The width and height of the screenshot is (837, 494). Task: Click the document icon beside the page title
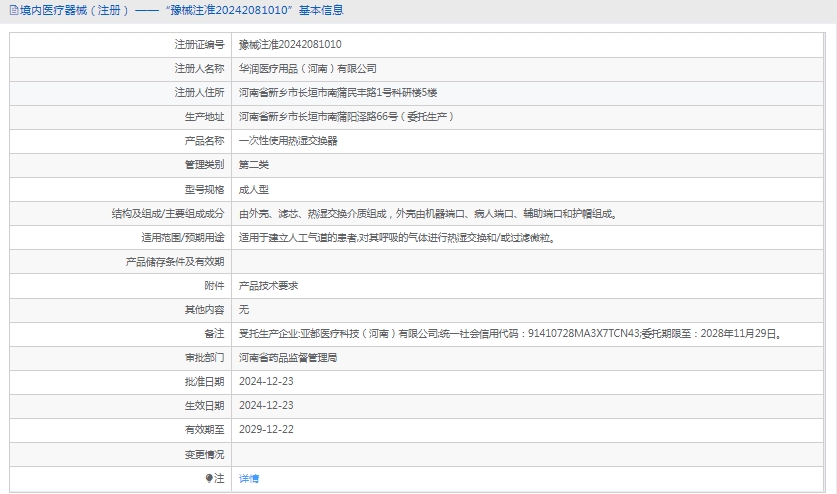pos(12,10)
